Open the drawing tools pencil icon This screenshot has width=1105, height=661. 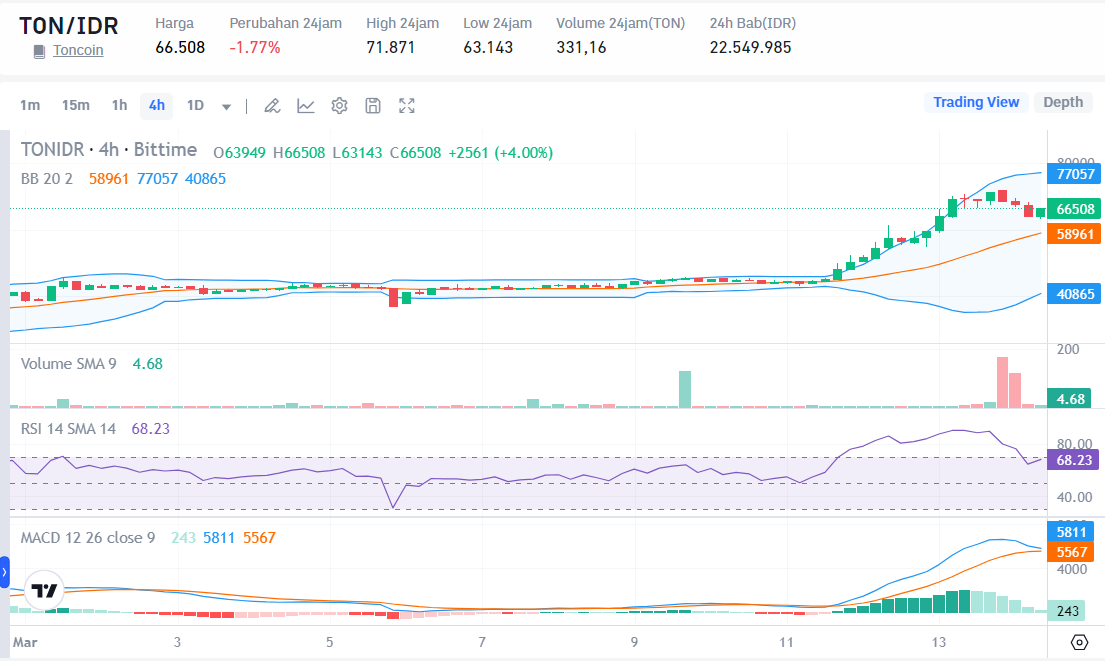point(272,106)
